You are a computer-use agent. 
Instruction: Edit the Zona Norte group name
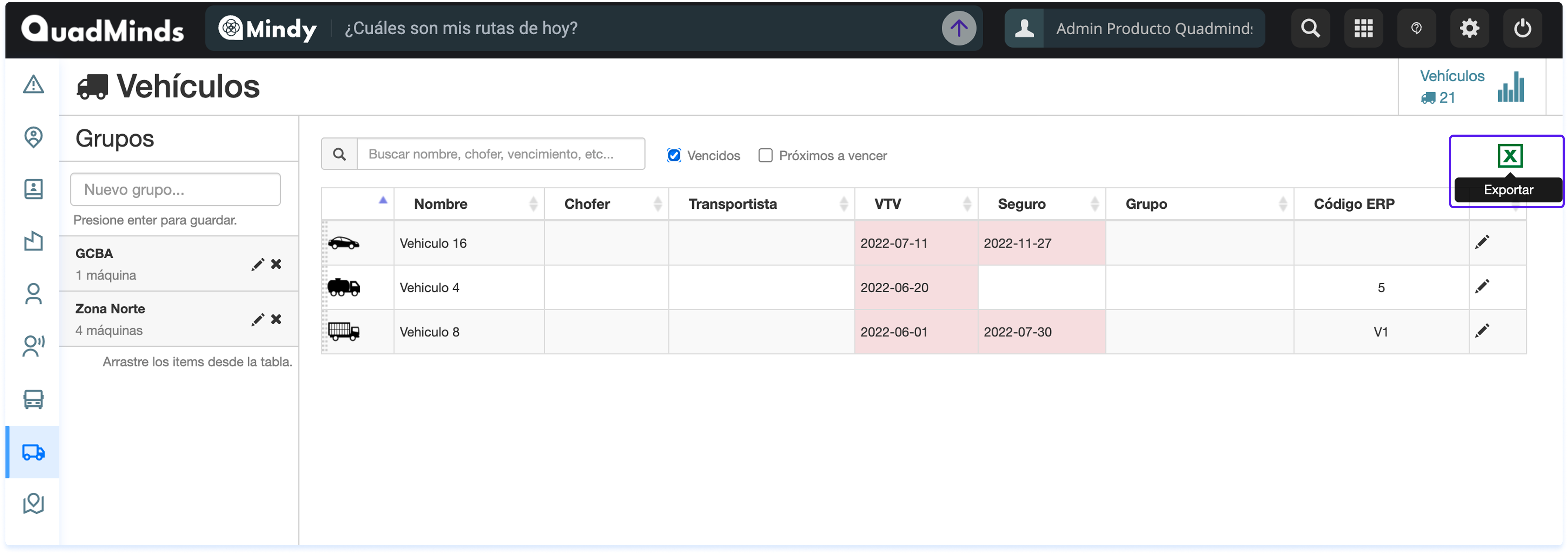[x=257, y=320]
